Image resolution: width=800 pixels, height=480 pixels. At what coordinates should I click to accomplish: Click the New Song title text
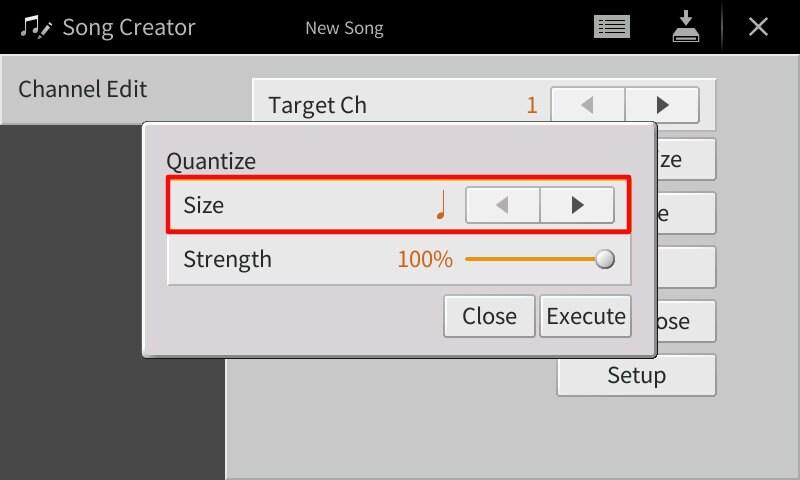tap(344, 28)
